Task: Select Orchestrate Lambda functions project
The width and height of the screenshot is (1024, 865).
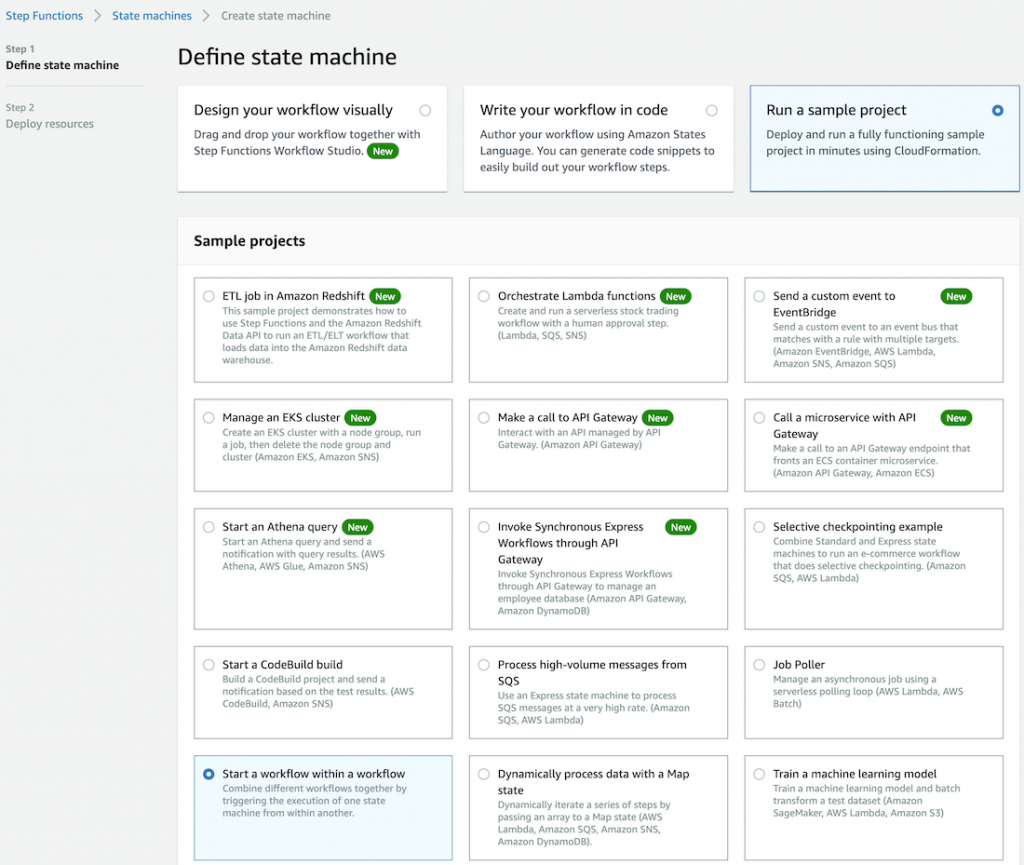Action: coord(483,296)
